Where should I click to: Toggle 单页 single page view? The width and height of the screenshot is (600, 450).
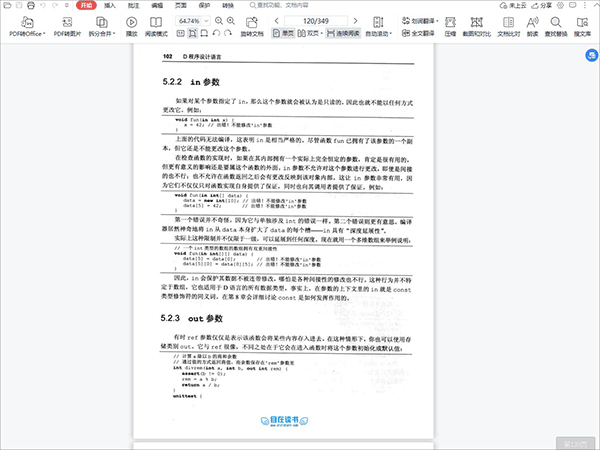[x=283, y=33]
